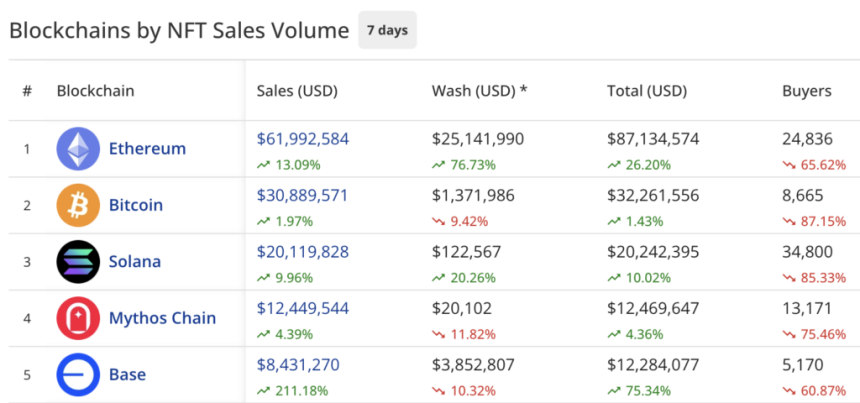860x403 pixels.
Task: Click Bitcoin sales value $30,889,571
Action: (x=303, y=196)
